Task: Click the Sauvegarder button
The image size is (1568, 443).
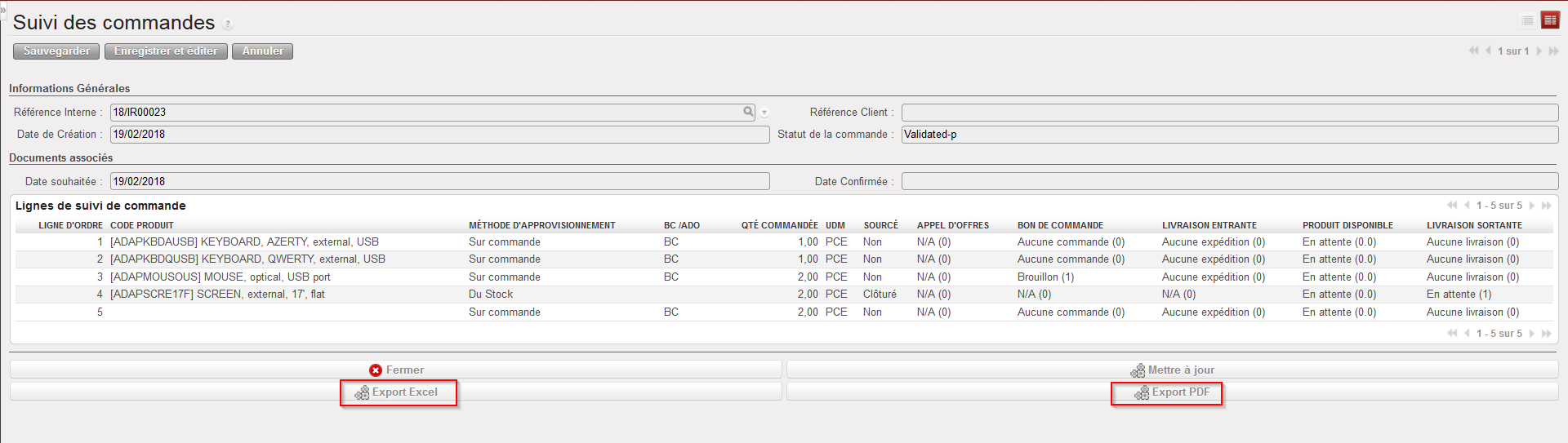Action: 56,51
